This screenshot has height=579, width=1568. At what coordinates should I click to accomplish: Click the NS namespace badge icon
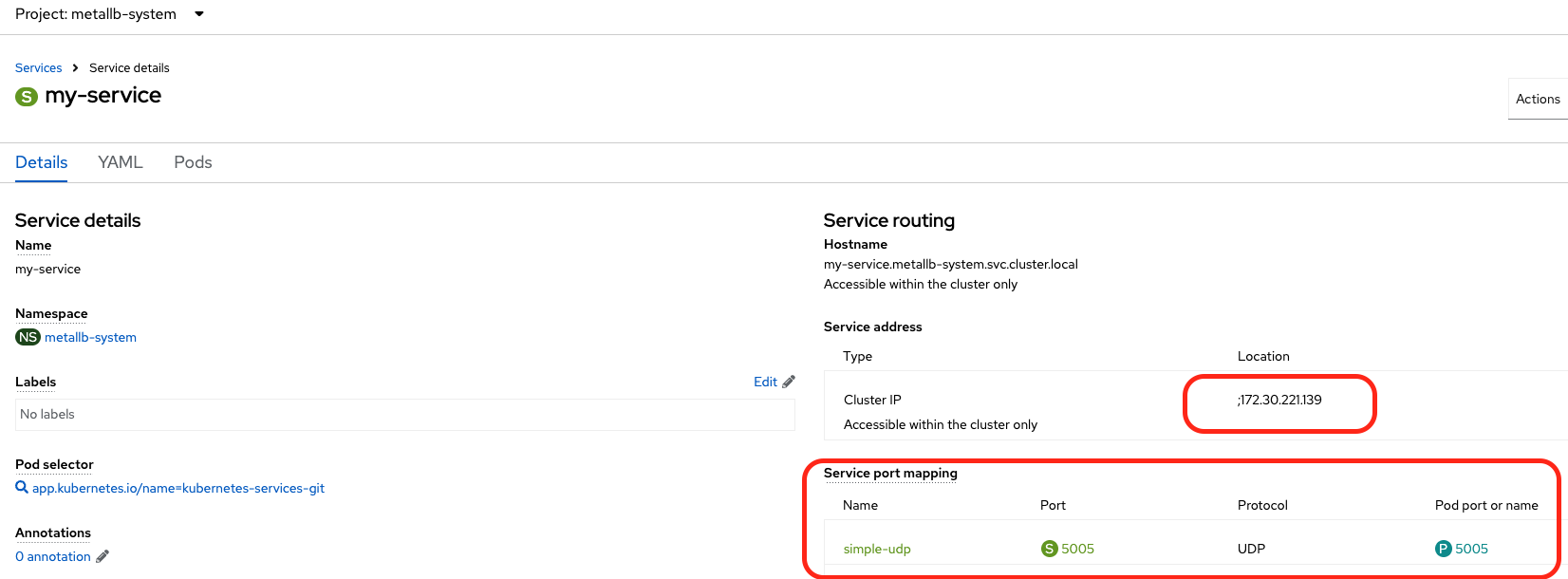coord(28,337)
